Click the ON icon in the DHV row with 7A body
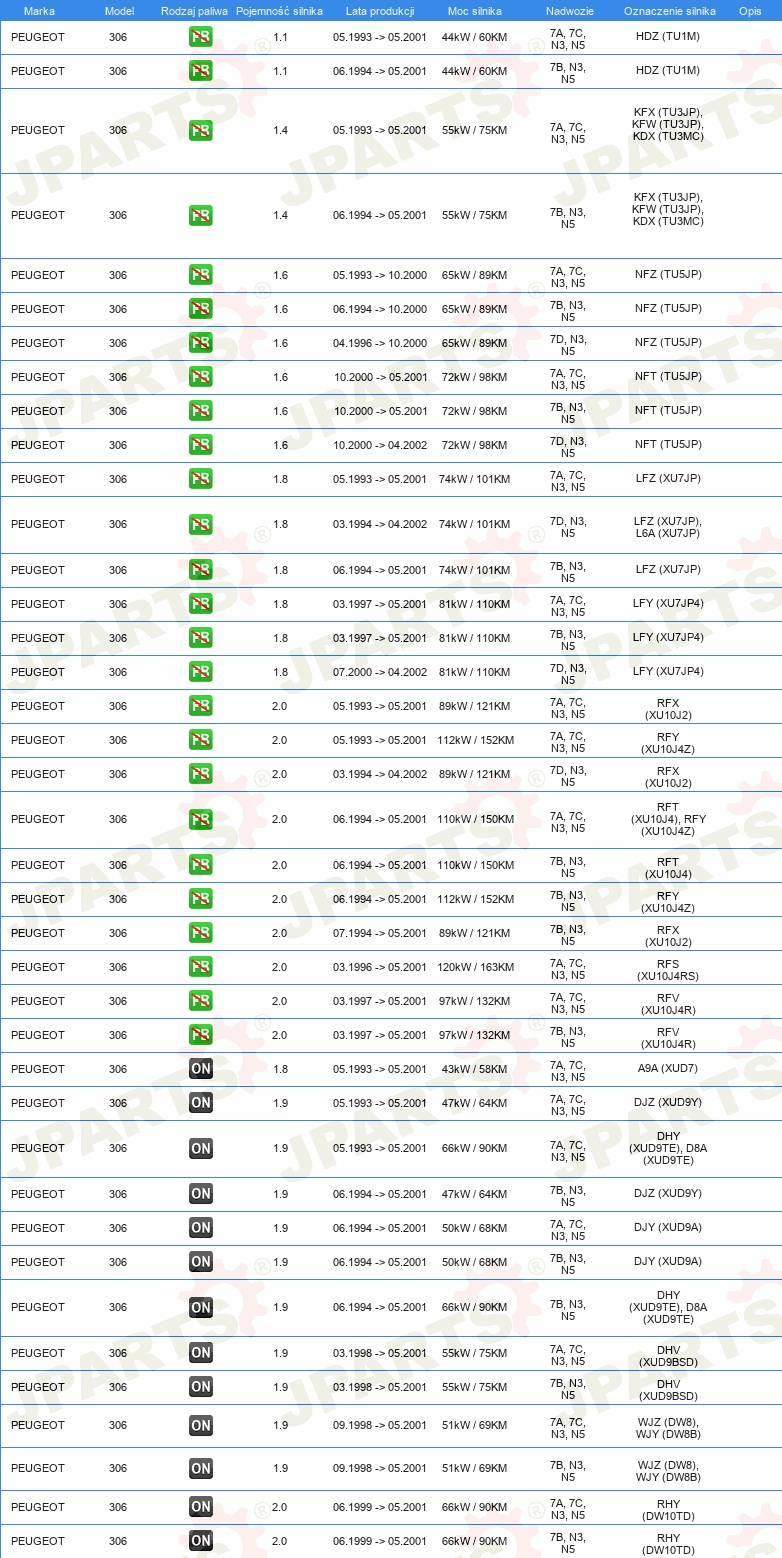Screen dimensions: 782x1558 click(201, 1353)
